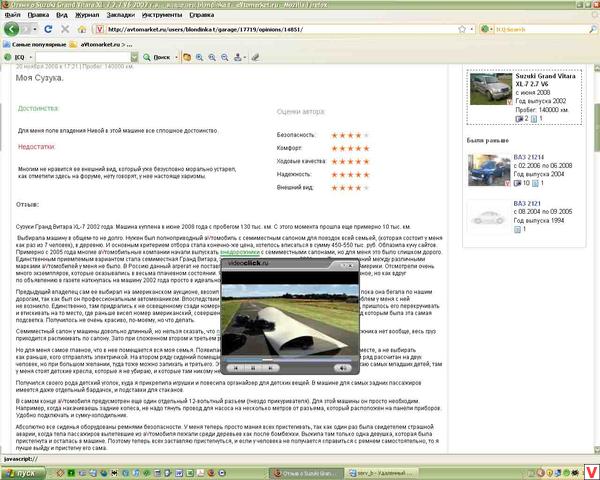
Task: Pause the videoclick video
Action: pos(253,368)
